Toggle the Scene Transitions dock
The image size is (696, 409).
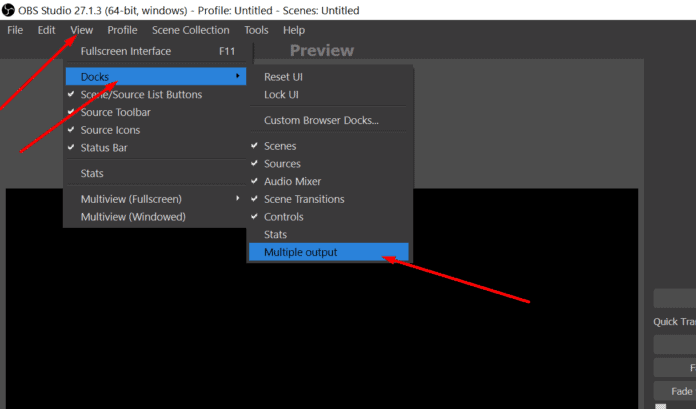click(304, 199)
